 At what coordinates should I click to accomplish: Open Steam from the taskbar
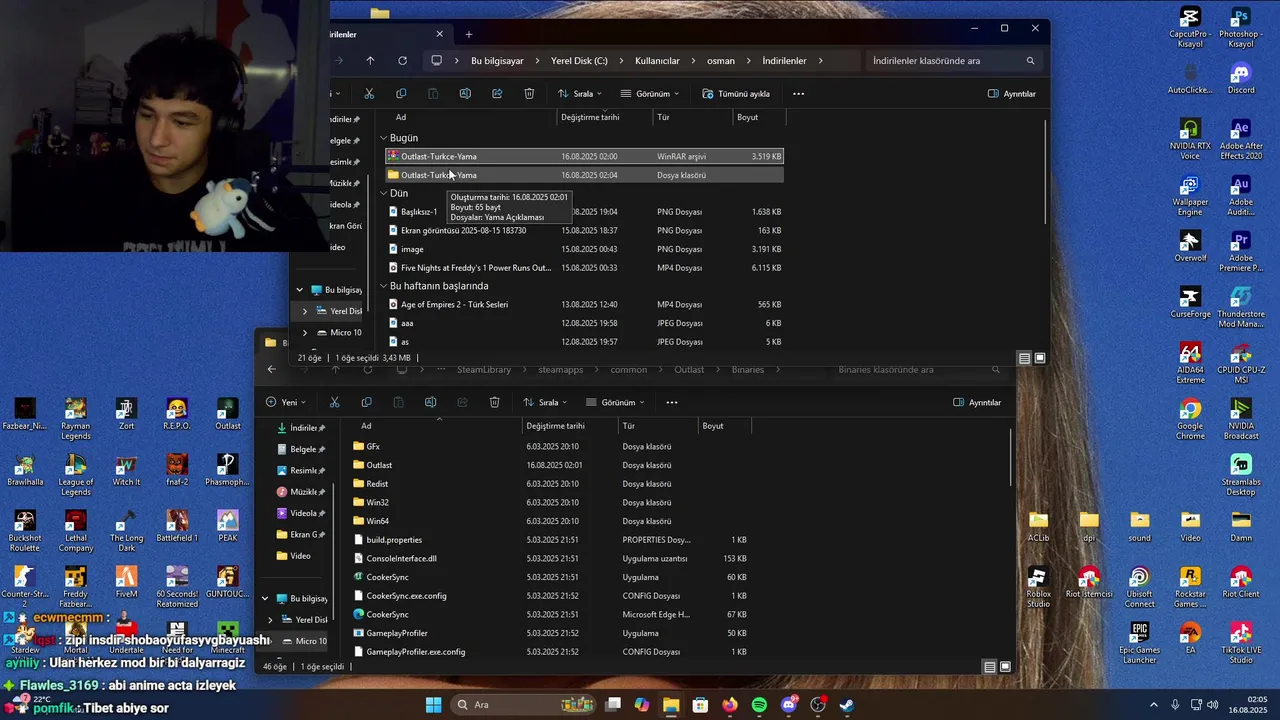(x=846, y=705)
